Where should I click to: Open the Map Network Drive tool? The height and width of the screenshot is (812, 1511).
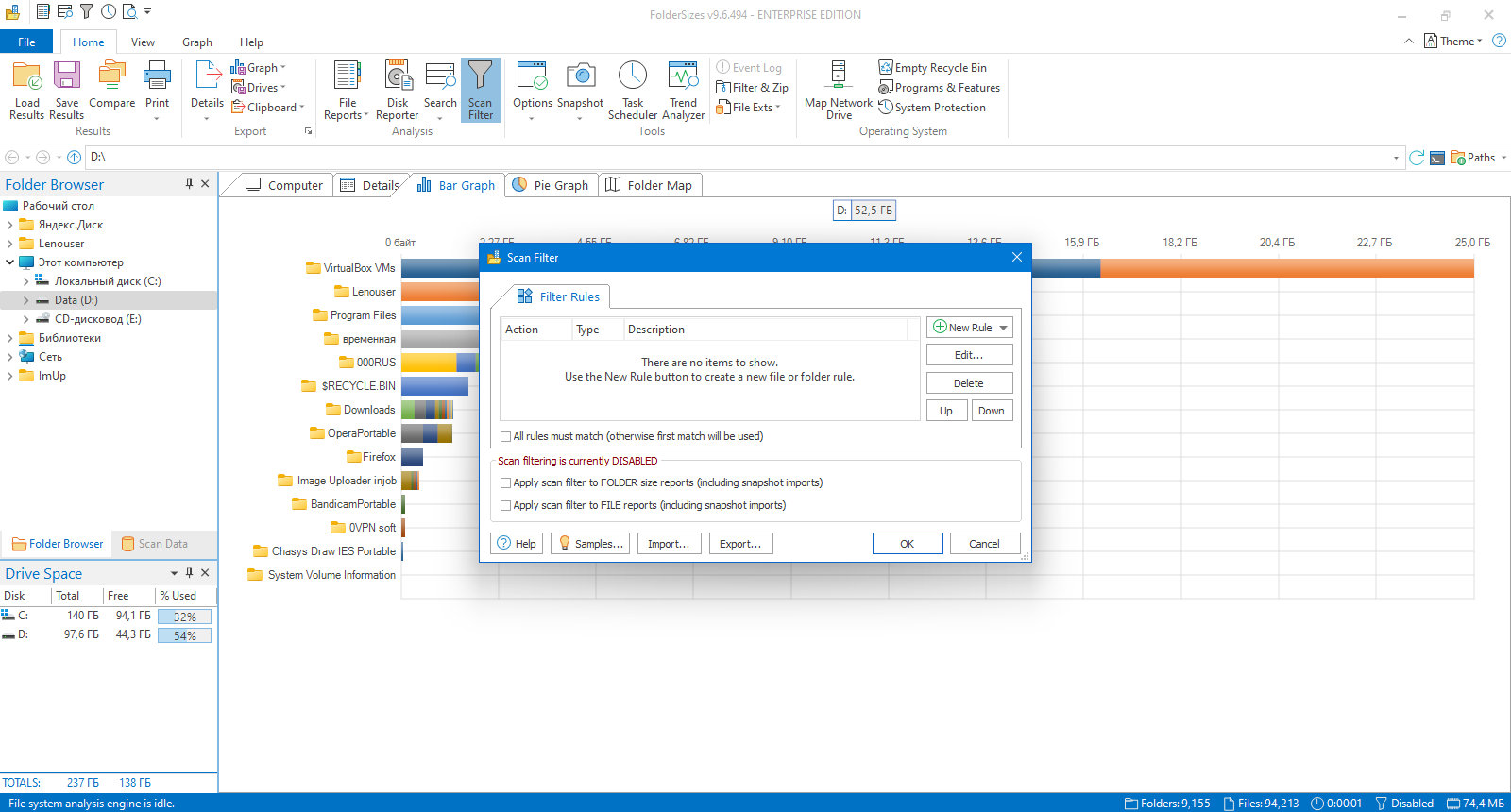[x=839, y=90]
